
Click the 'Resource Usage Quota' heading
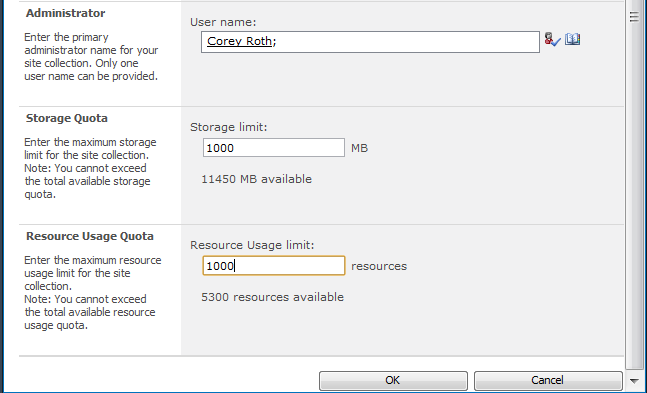90,236
